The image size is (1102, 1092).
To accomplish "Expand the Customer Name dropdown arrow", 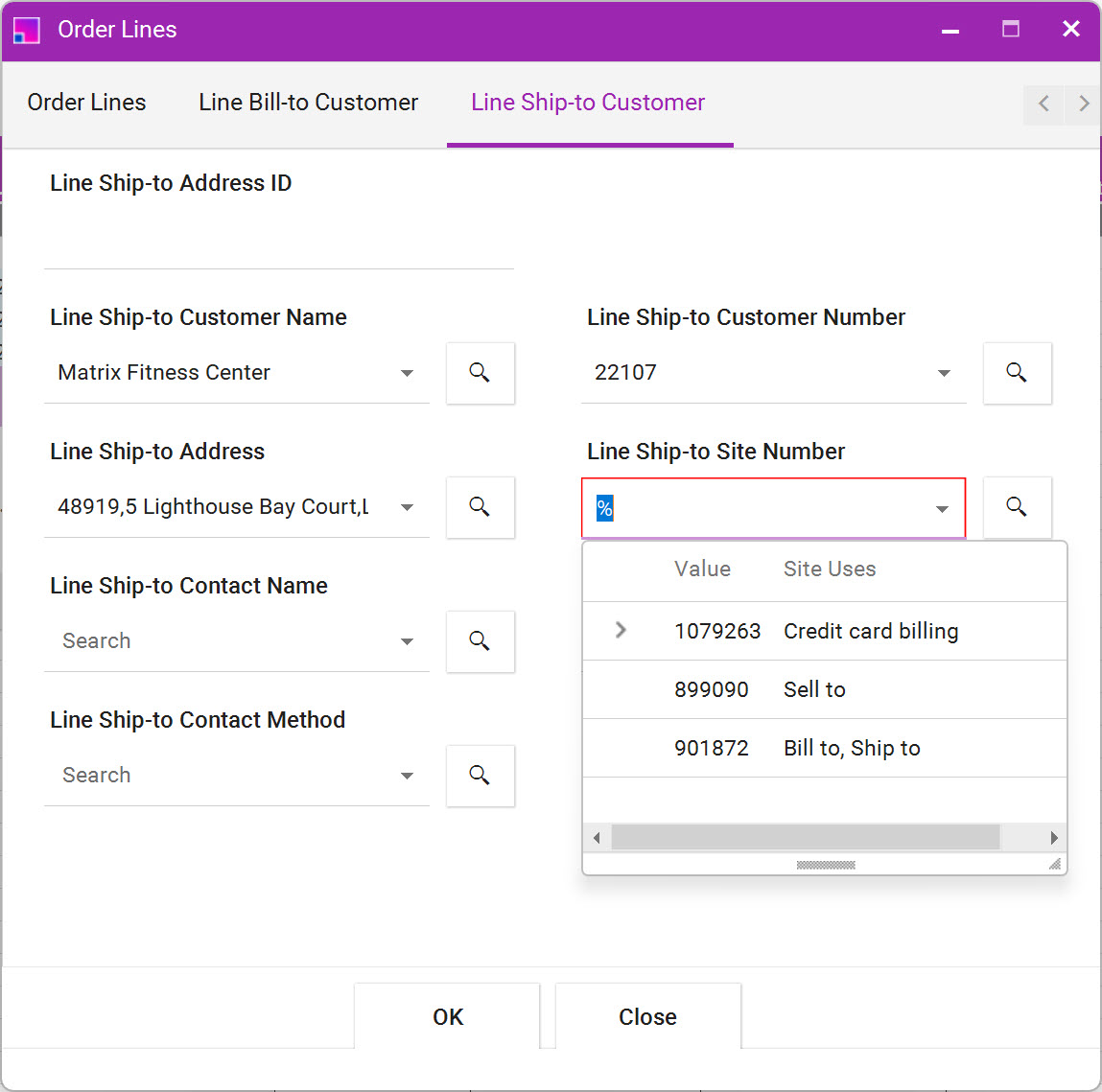I will tap(407, 373).
